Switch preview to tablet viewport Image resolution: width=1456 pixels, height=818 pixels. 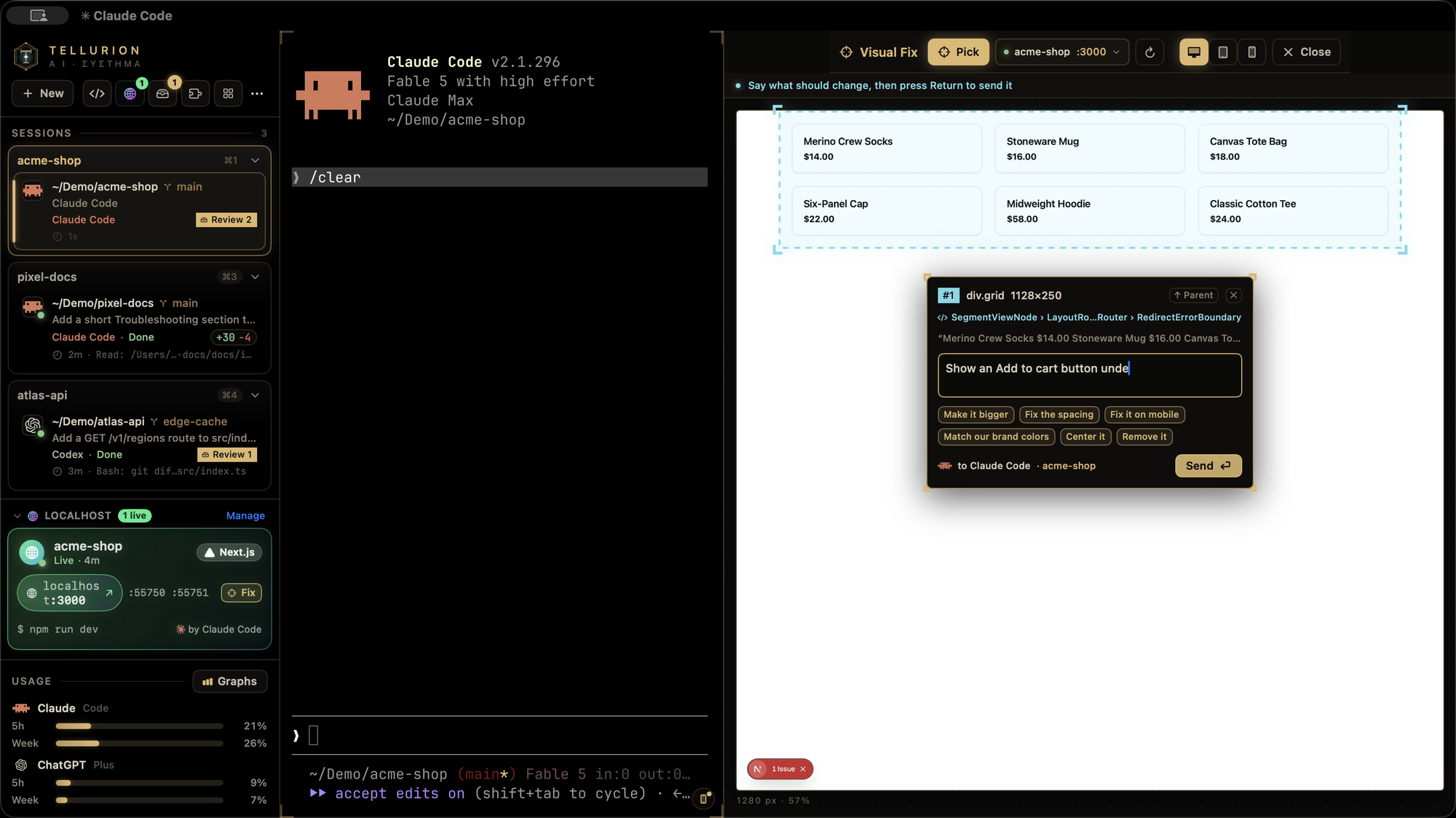click(1223, 52)
